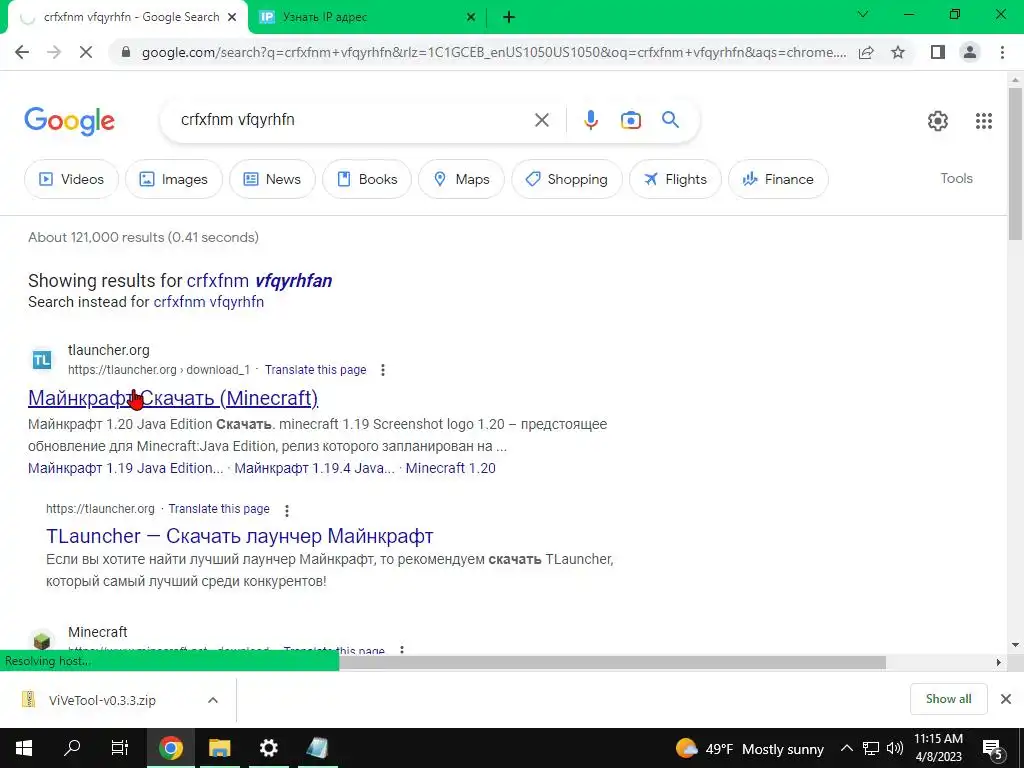This screenshot has width=1024, height=768.
Task: Close the Узнать IP адрес tab
Action: coord(471,17)
